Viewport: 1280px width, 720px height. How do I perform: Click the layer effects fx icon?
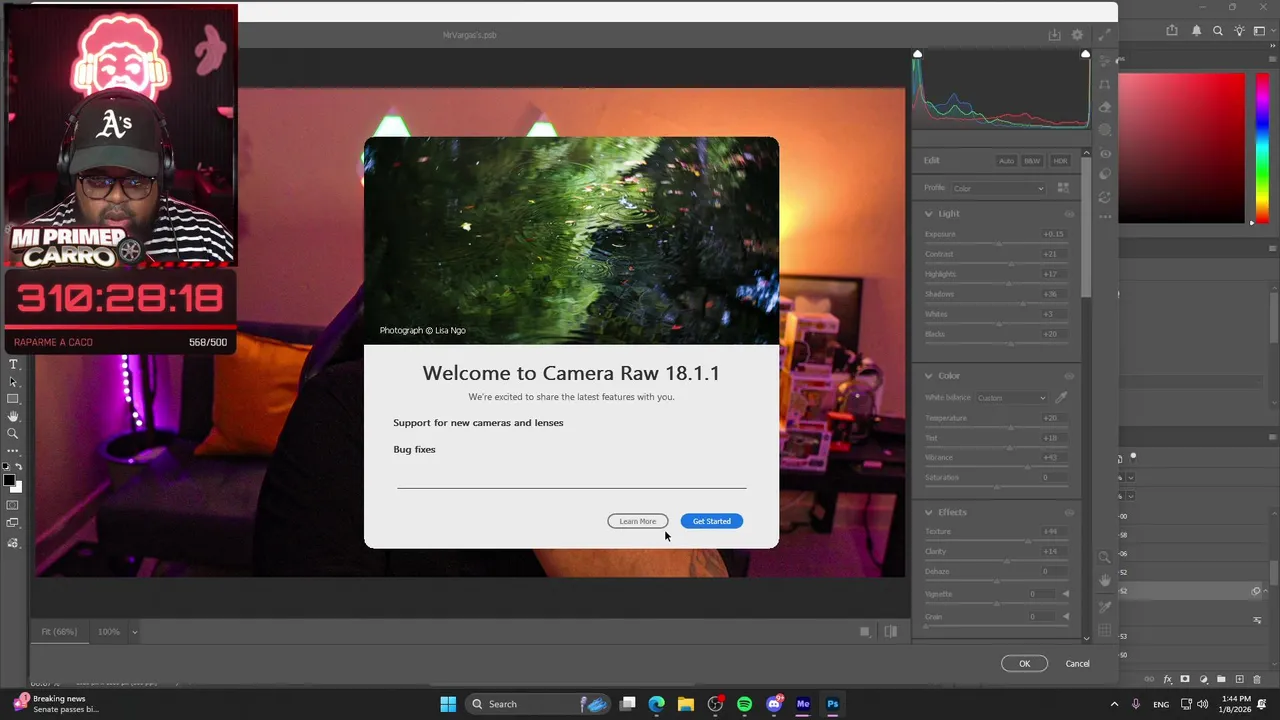1167,680
